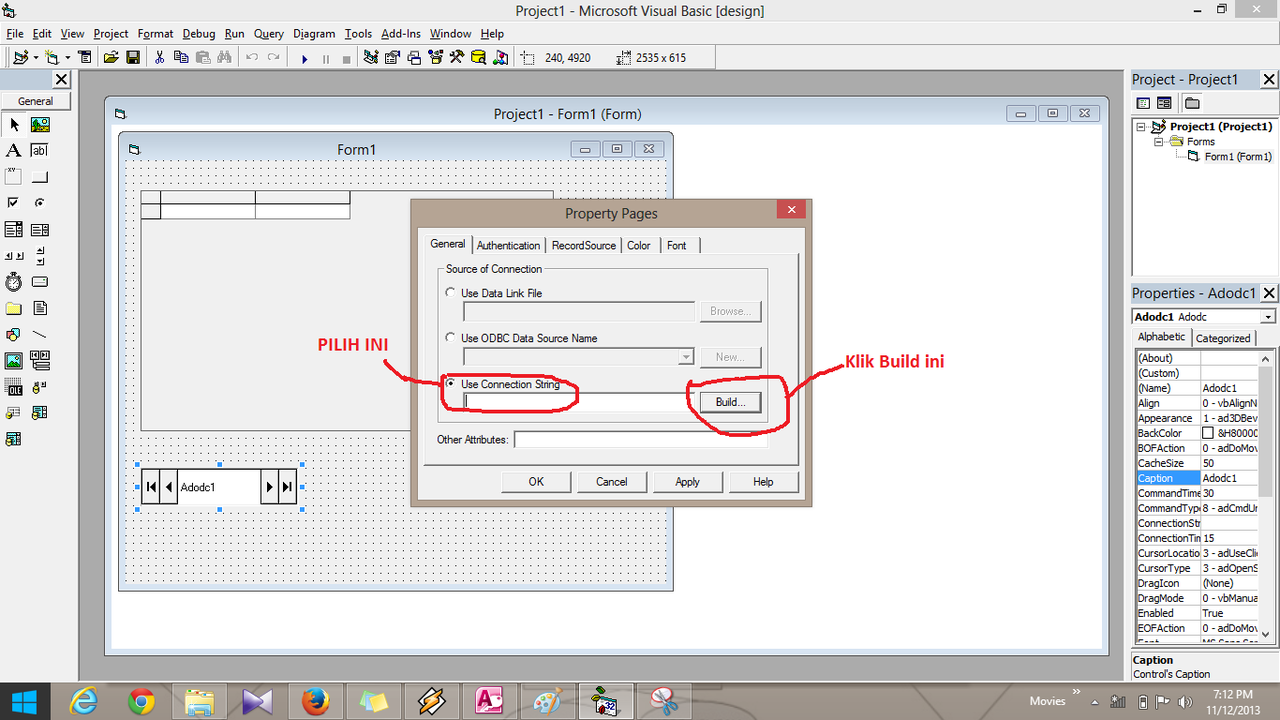Pick the CommandButton control tool
Viewport: 1280px width, 720px height.
pyautogui.click(x=40, y=177)
